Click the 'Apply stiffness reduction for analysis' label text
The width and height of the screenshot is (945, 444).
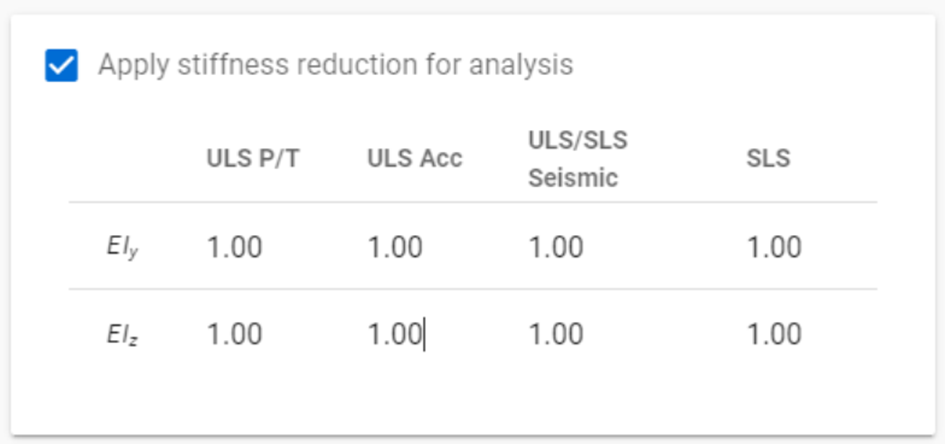pos(336,64)
